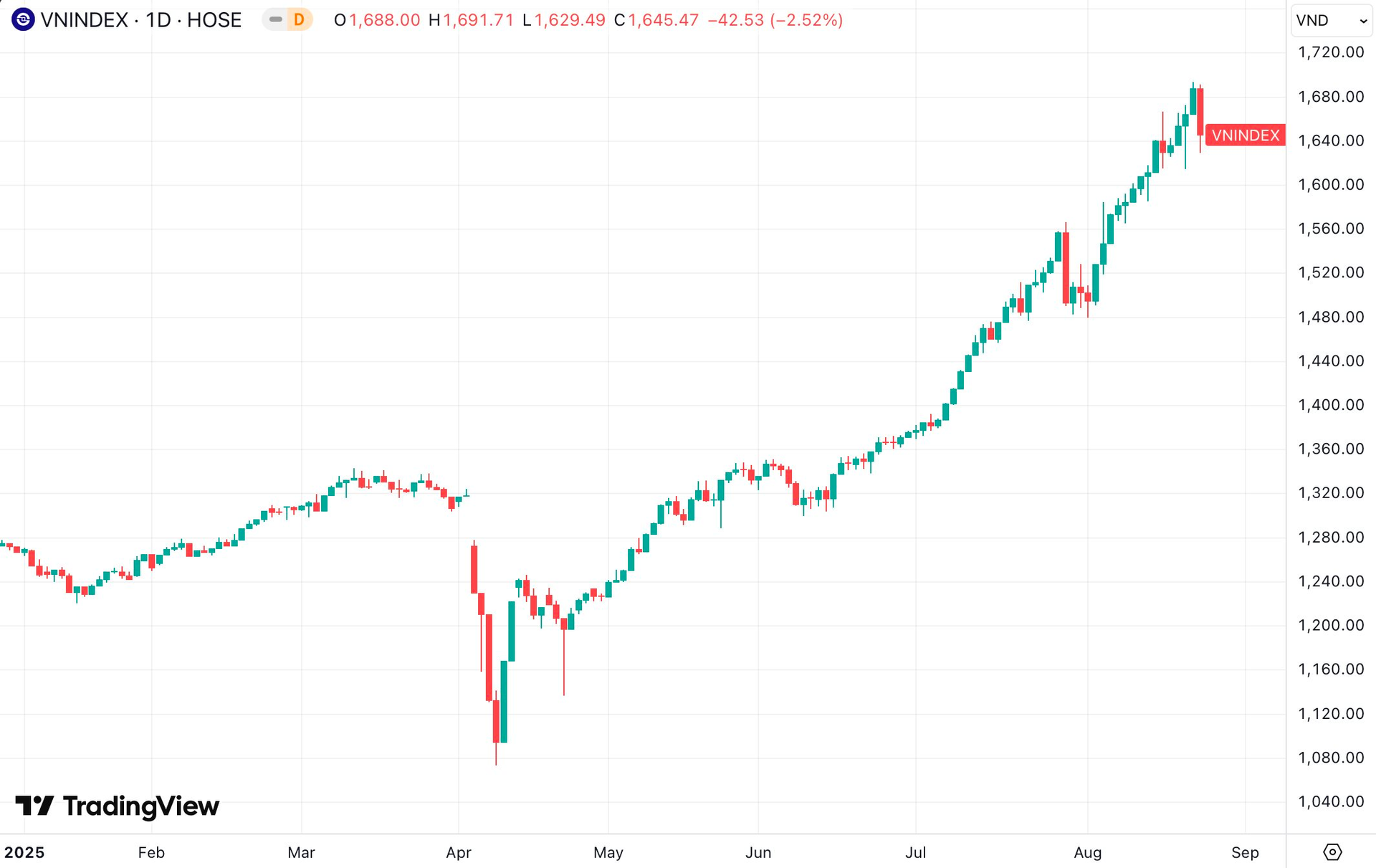Click the 1,400.00 price scale label

tap(1331, 405)
